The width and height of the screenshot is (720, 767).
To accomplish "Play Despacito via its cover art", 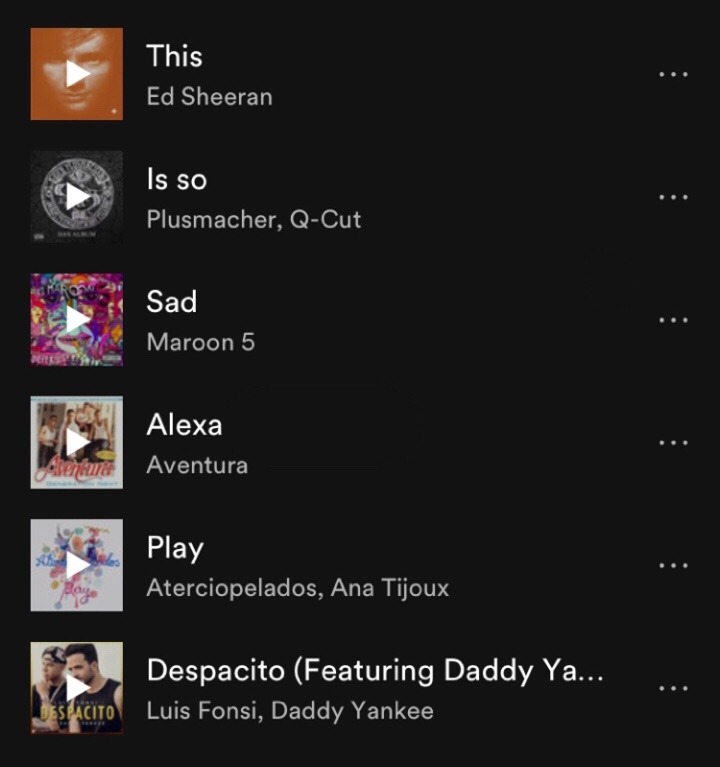I will point(77,688).
